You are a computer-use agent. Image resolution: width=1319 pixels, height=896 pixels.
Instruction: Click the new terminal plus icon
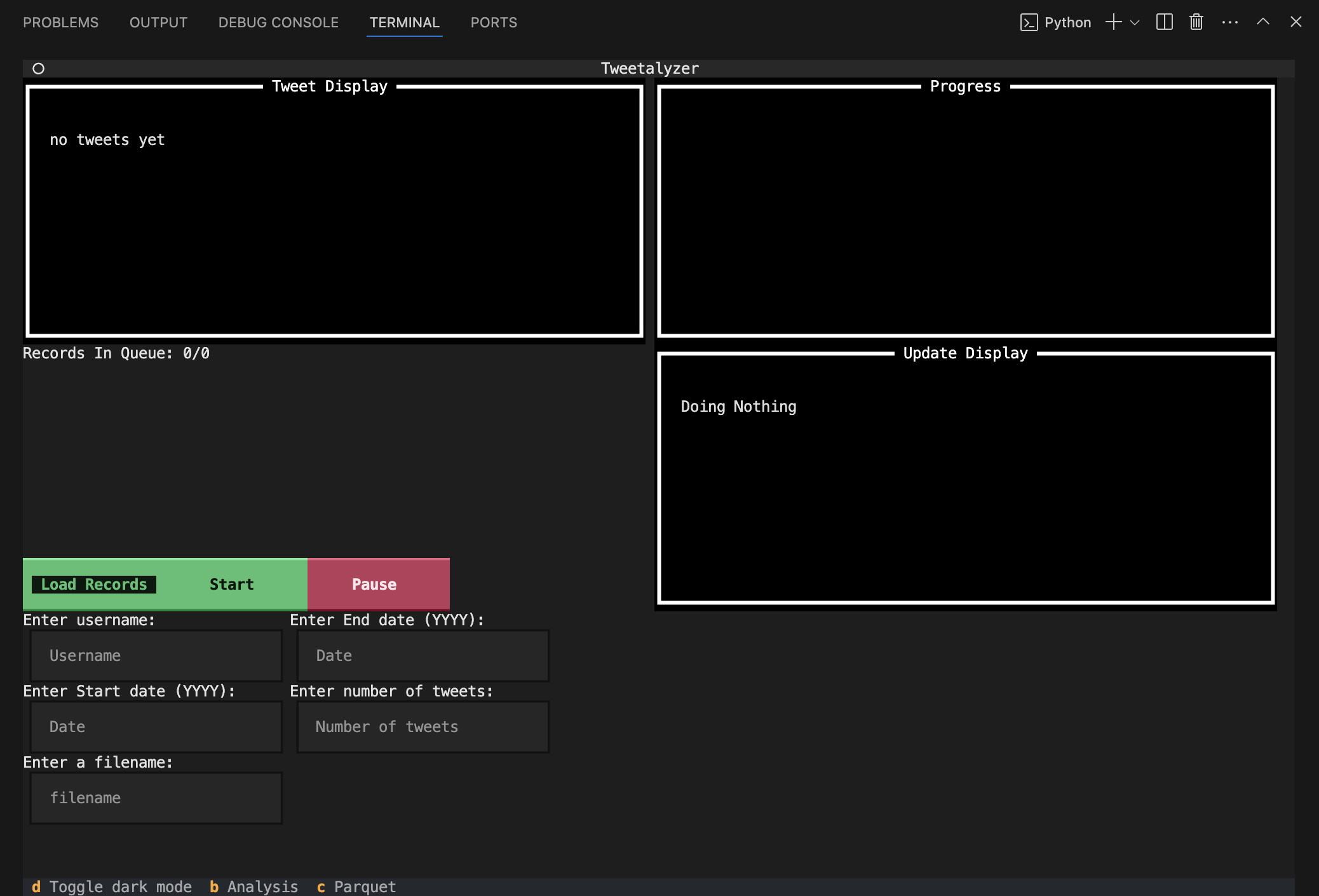(x=1113, y=22)
